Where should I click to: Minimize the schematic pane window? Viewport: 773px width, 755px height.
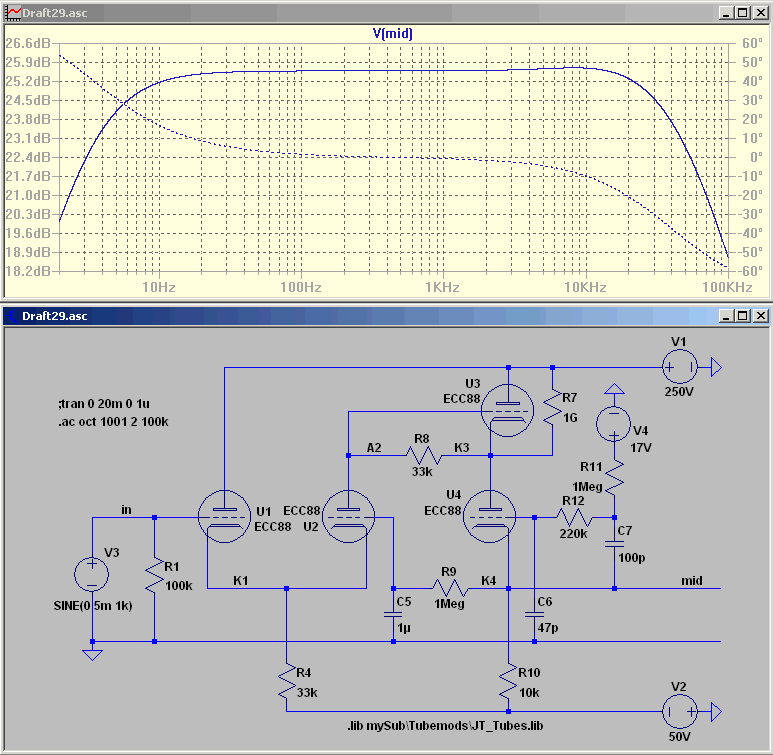point(726,316)
